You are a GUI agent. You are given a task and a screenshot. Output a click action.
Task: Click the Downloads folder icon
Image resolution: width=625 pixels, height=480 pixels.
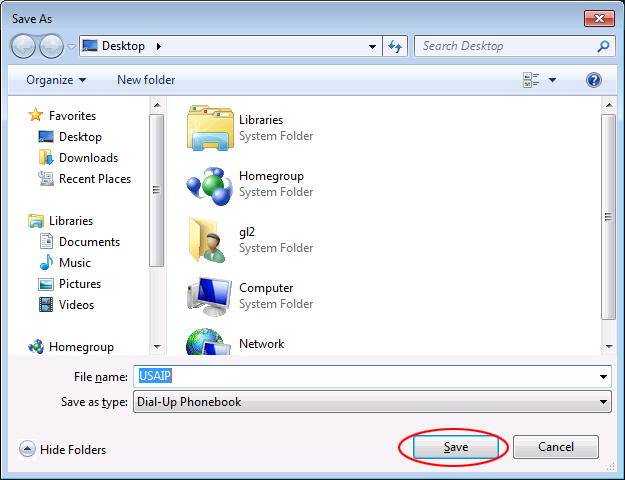(x=46, y=157)
